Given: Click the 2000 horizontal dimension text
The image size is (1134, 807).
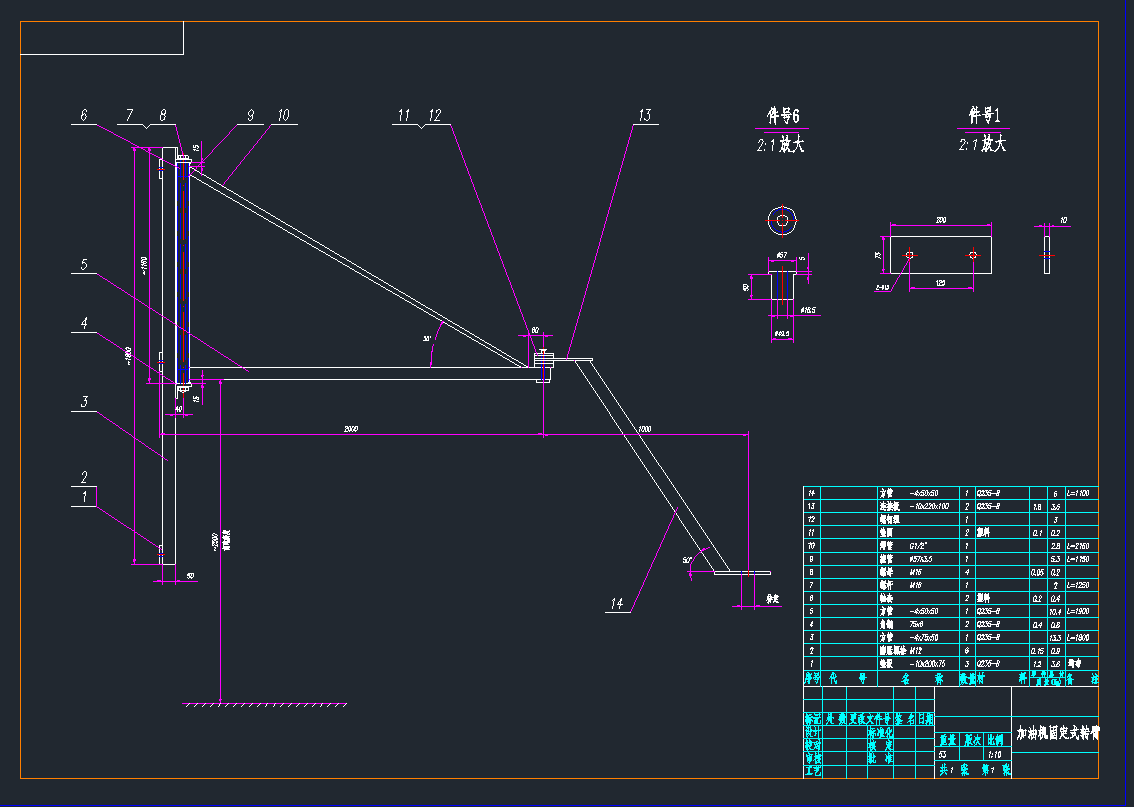Looking at the screenshot, I should click(x=351, y=429).
